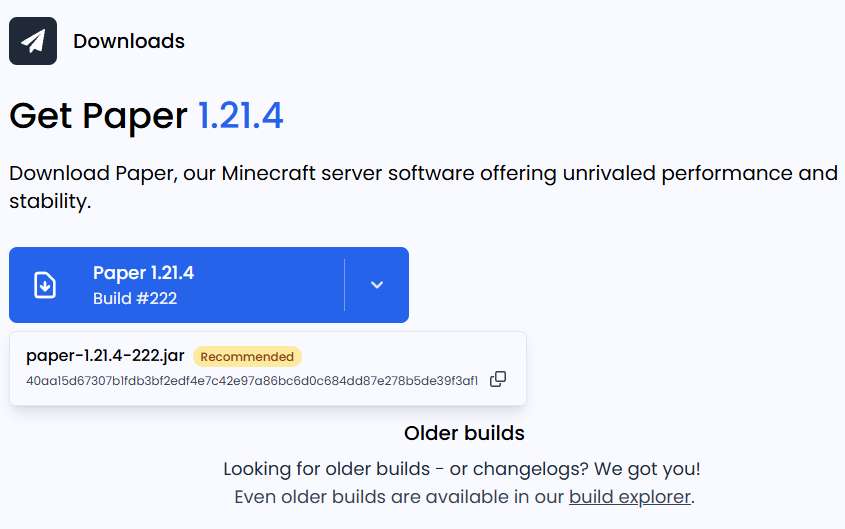Image resolution: width=845 pixels, height=529 pixels.
Task: Click the Minecraft server software description paragraph
Action: pos(424,187)
